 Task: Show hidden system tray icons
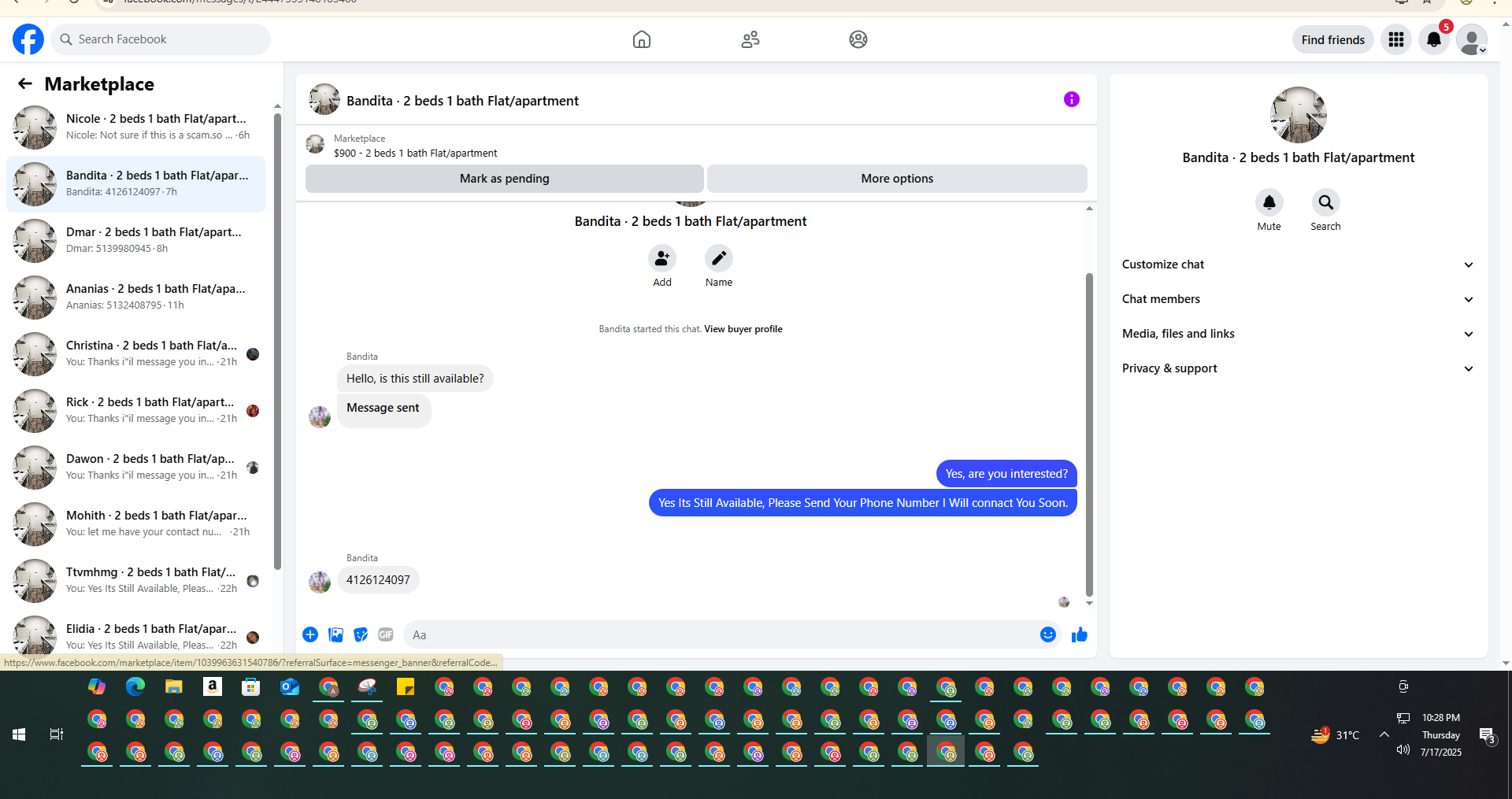1384,734
